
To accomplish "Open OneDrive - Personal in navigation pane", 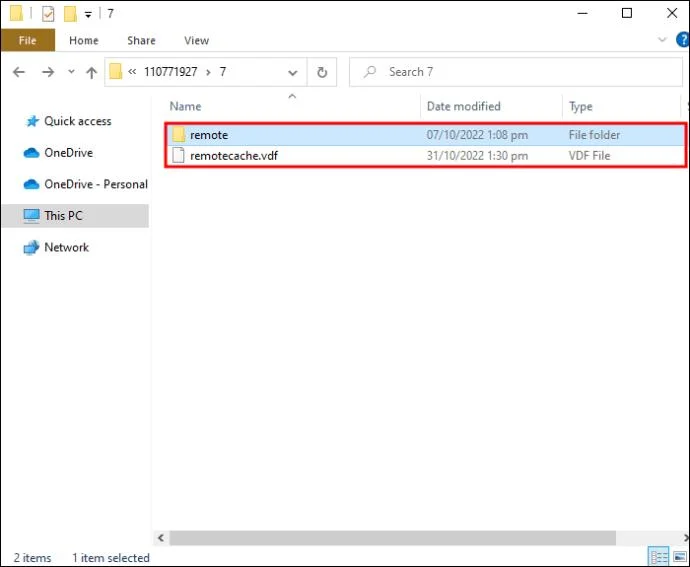I will point(96,184).
